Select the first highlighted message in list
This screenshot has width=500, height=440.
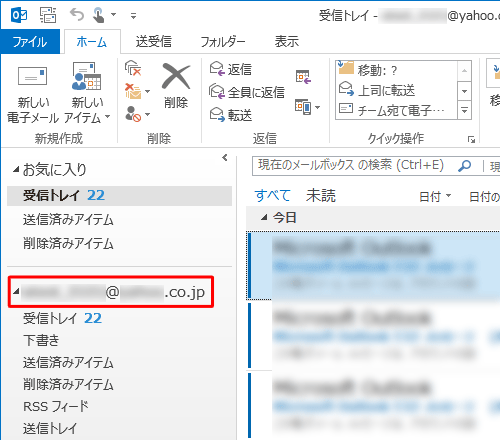pos(373,266)
